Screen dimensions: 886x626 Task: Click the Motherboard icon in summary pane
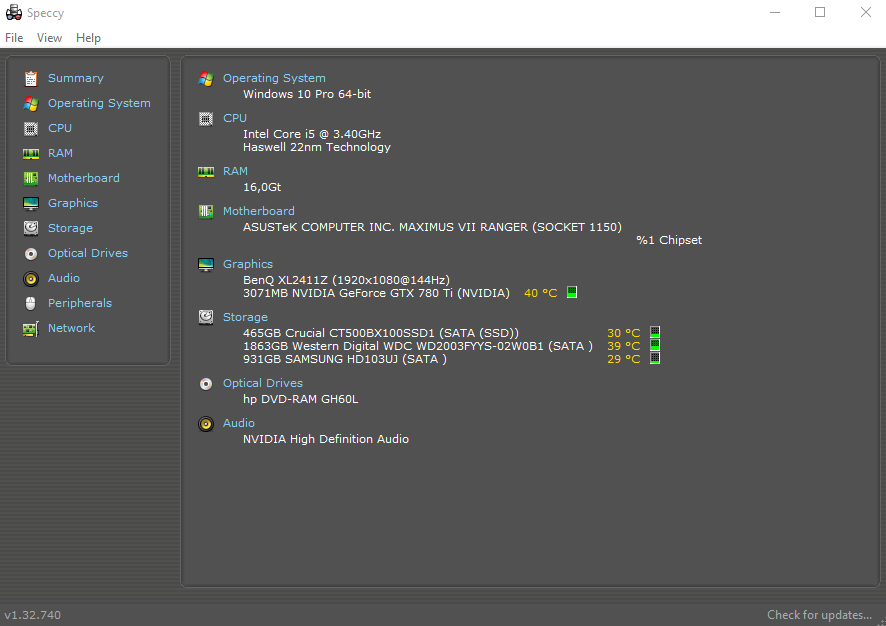point(206,212)
